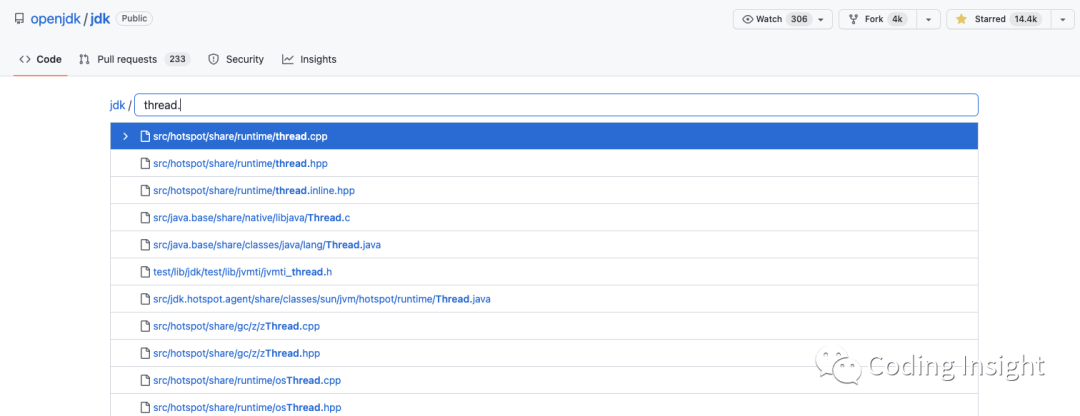
Task: Click the yellow star icon
Action: tap(962, 19)
